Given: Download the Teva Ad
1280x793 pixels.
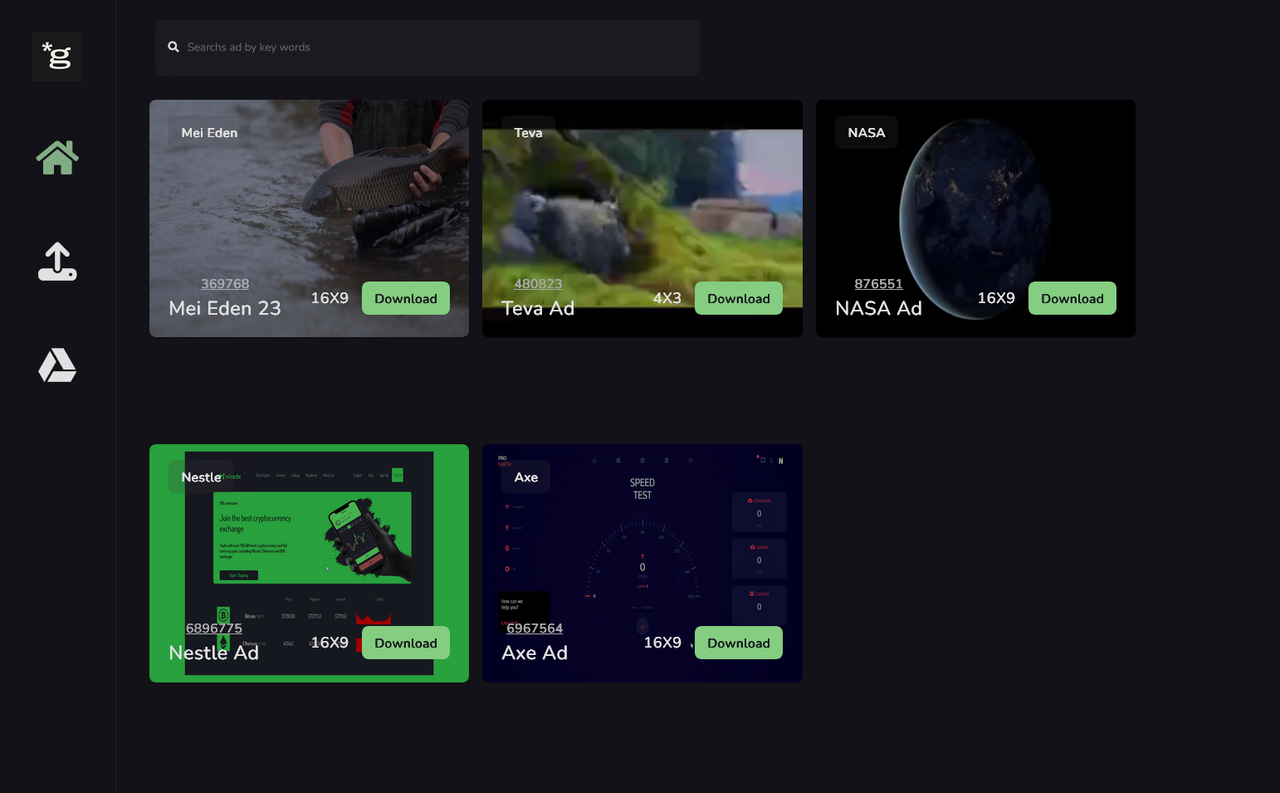Looking at the screenshot, I should click(x=738, y=298).
